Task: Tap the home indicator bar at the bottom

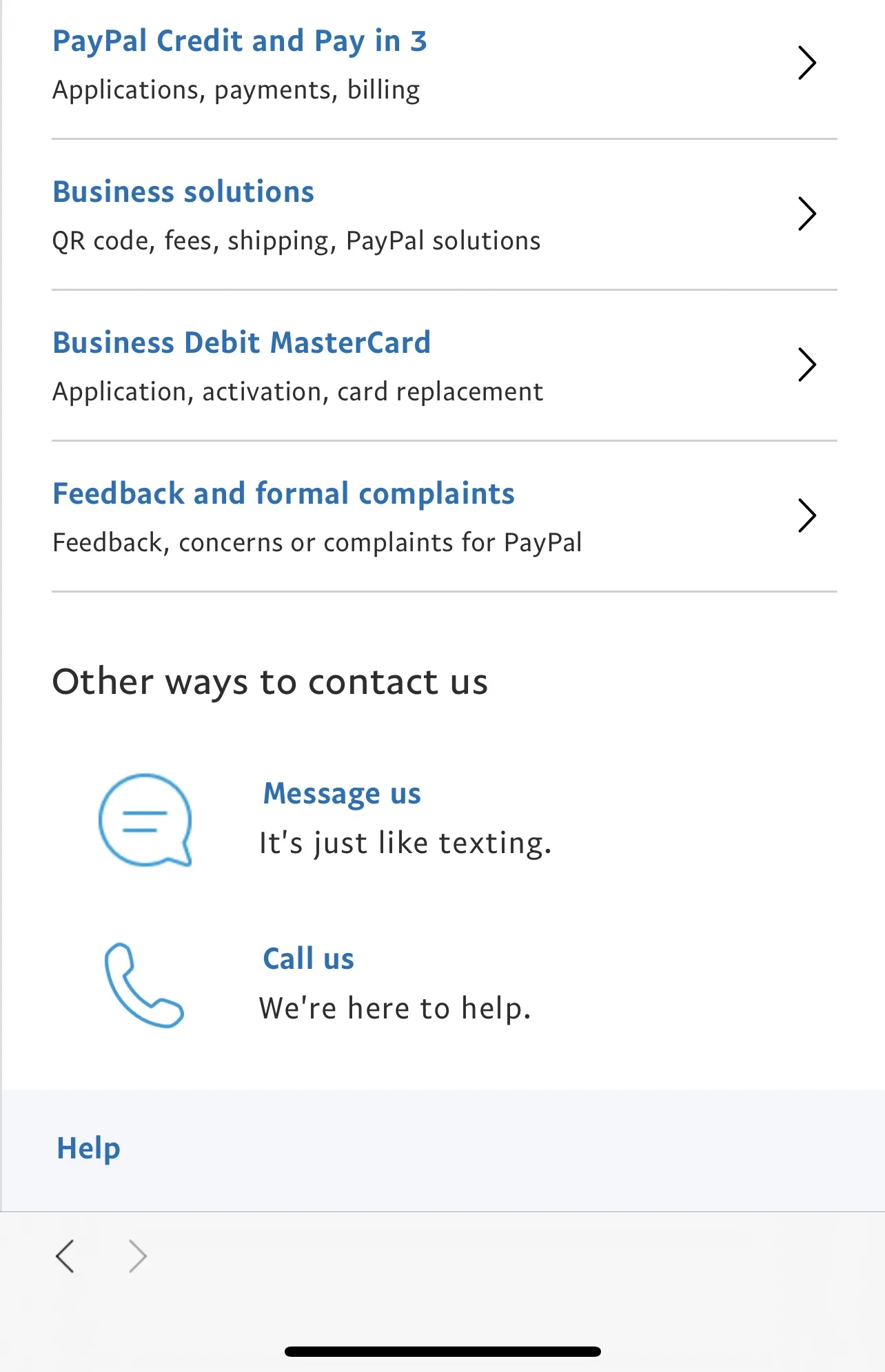Action: [x=443, y=1351]
